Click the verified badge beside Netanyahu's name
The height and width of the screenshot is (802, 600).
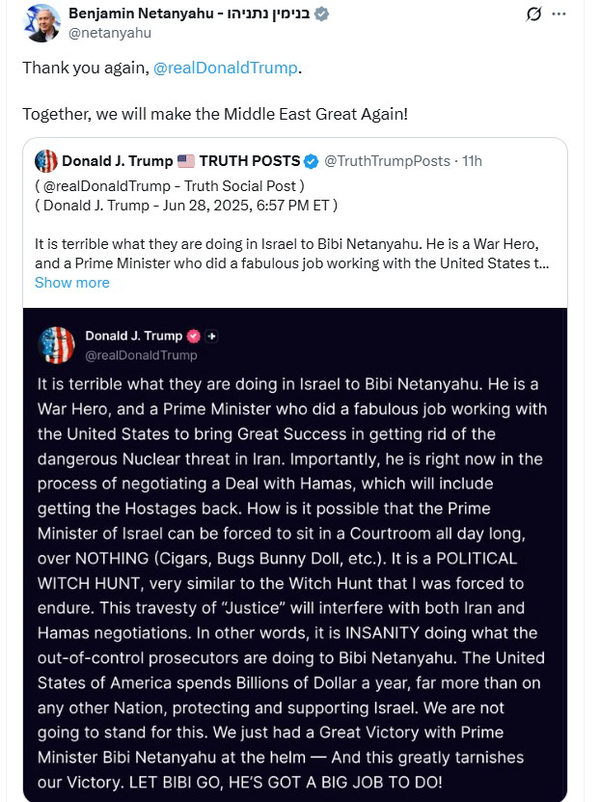(323, 14)
